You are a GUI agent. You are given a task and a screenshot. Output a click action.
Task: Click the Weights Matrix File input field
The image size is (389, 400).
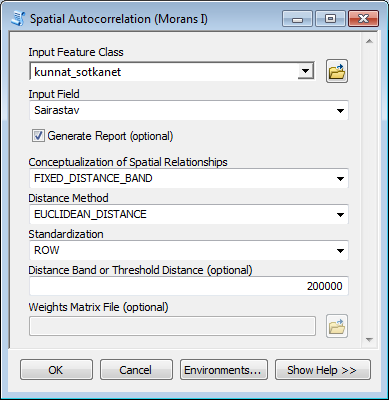pos(172,326)
